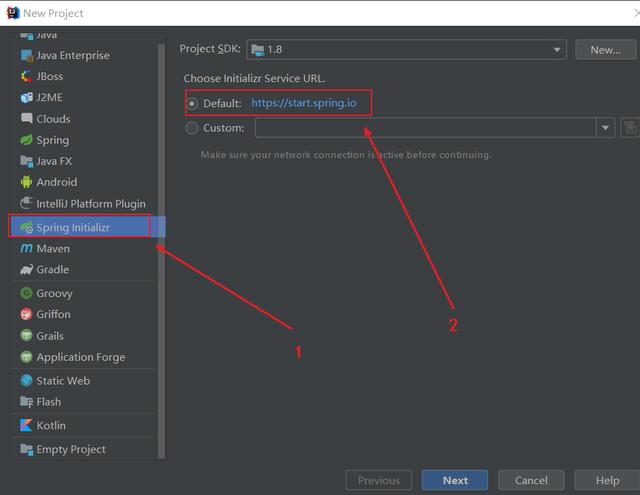Screen dimensions: 640x495
Task: Click the Application Forge icon
Action: (27, 357)
